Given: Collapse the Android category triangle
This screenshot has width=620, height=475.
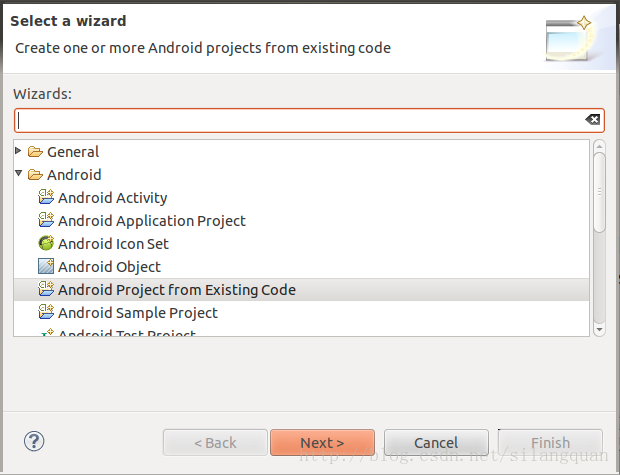Looking at the screenshot, I should point(19,173).
